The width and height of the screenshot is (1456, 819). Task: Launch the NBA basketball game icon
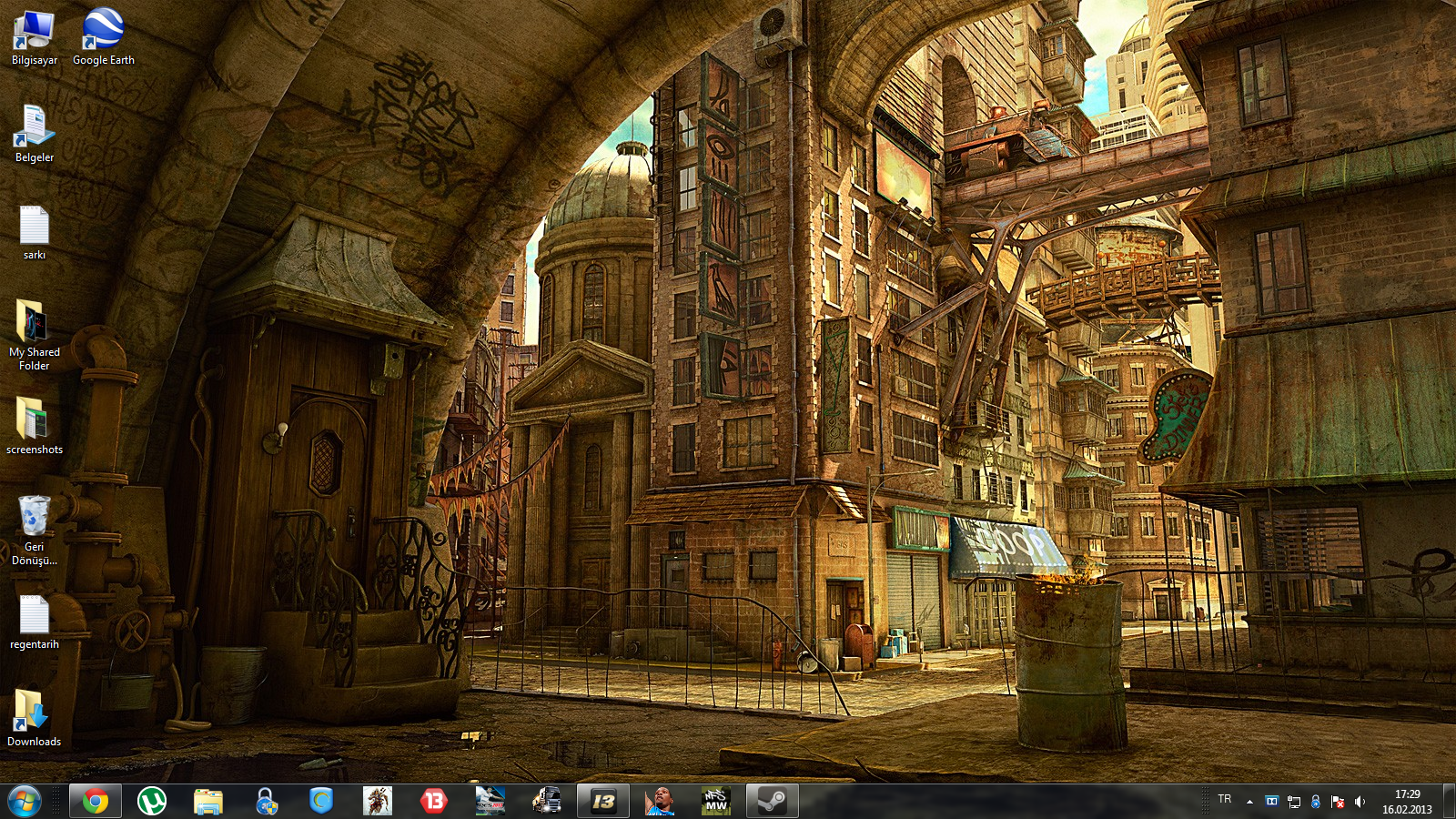(660, 802)
